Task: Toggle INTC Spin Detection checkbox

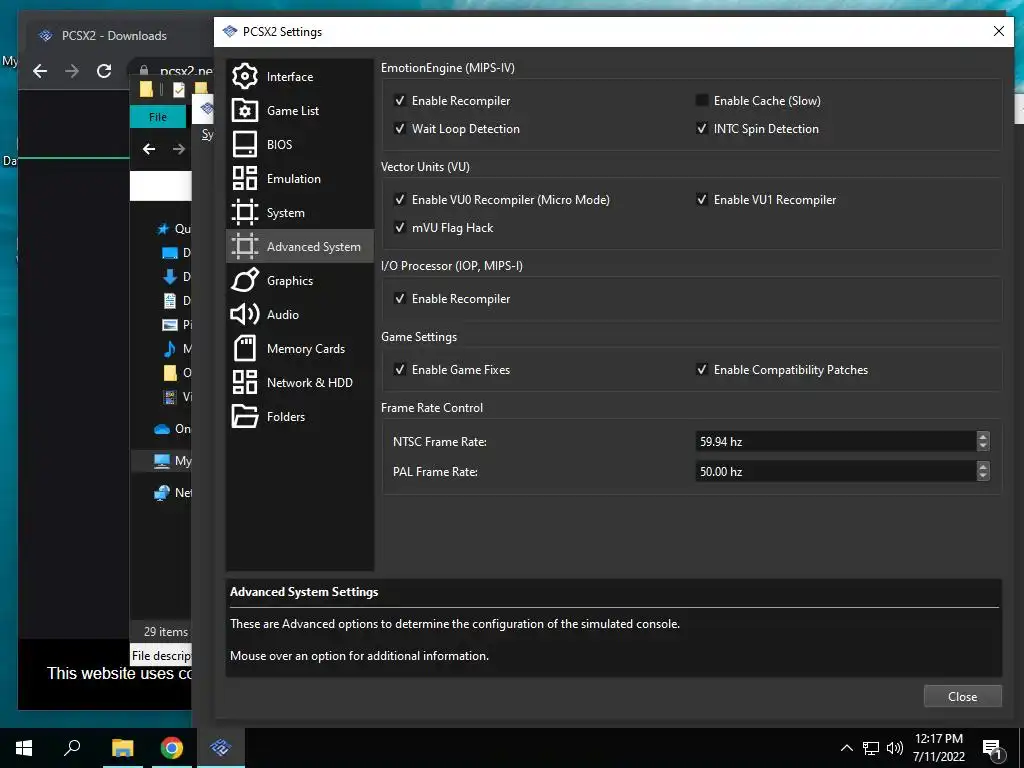Action: point(702,129)
